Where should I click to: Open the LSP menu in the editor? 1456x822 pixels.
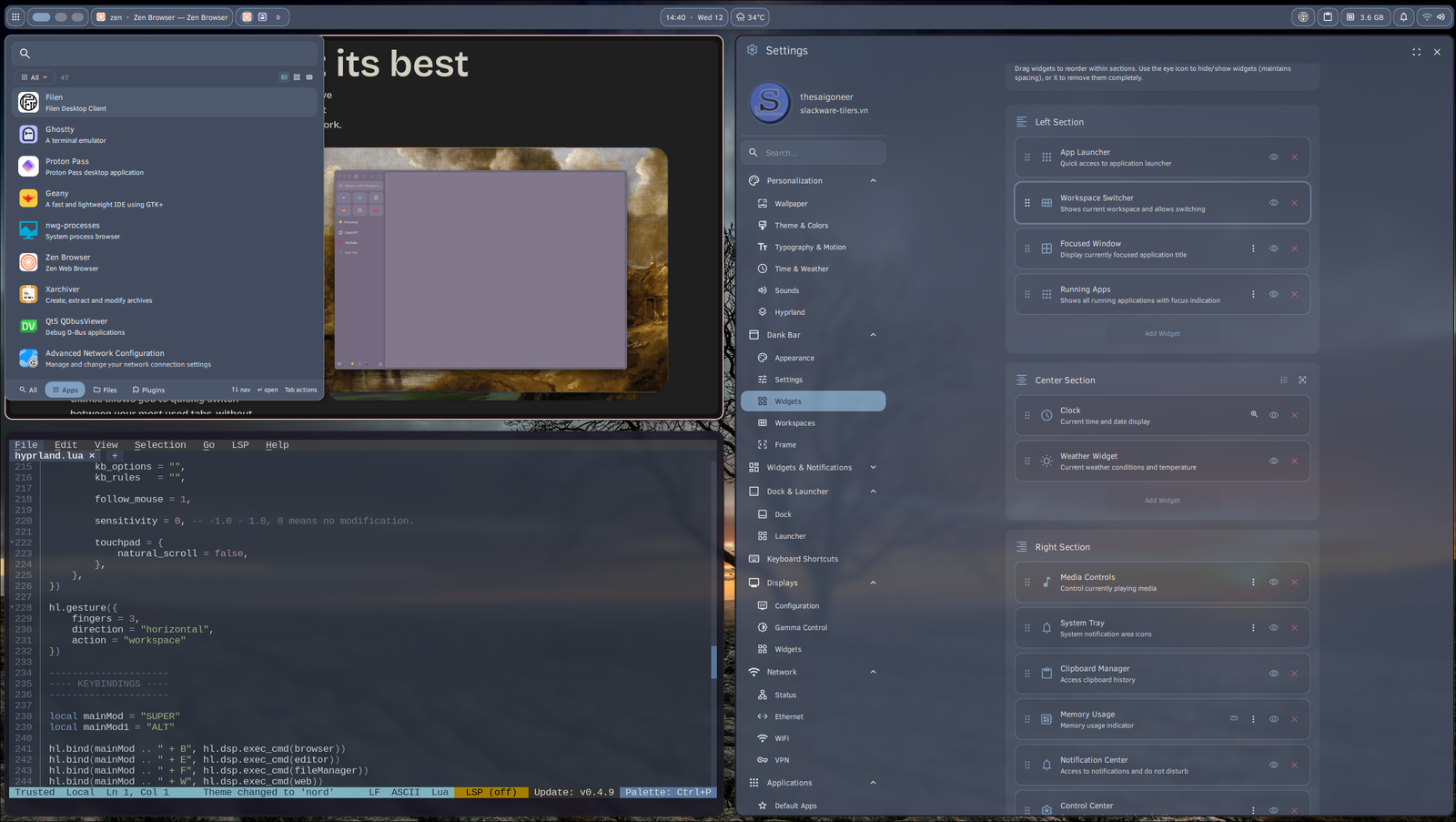240,445
